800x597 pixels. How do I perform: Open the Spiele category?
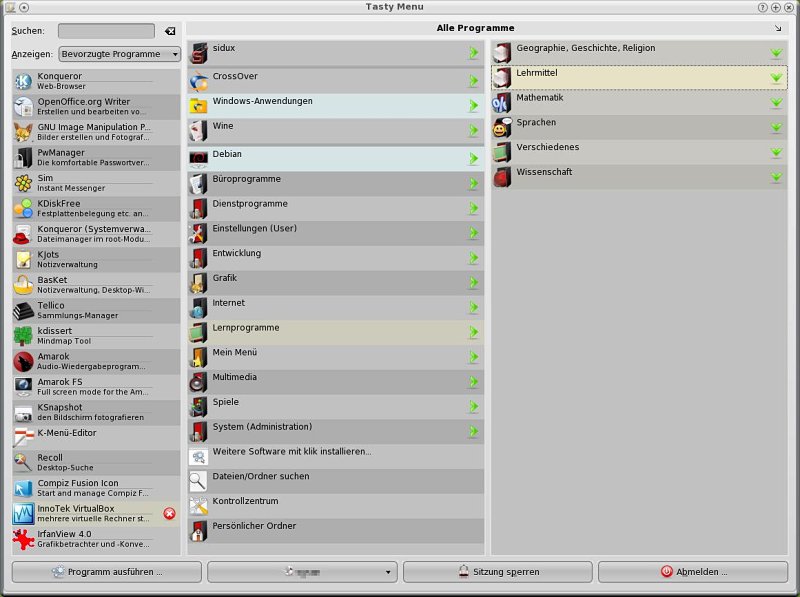pos(336,407)
